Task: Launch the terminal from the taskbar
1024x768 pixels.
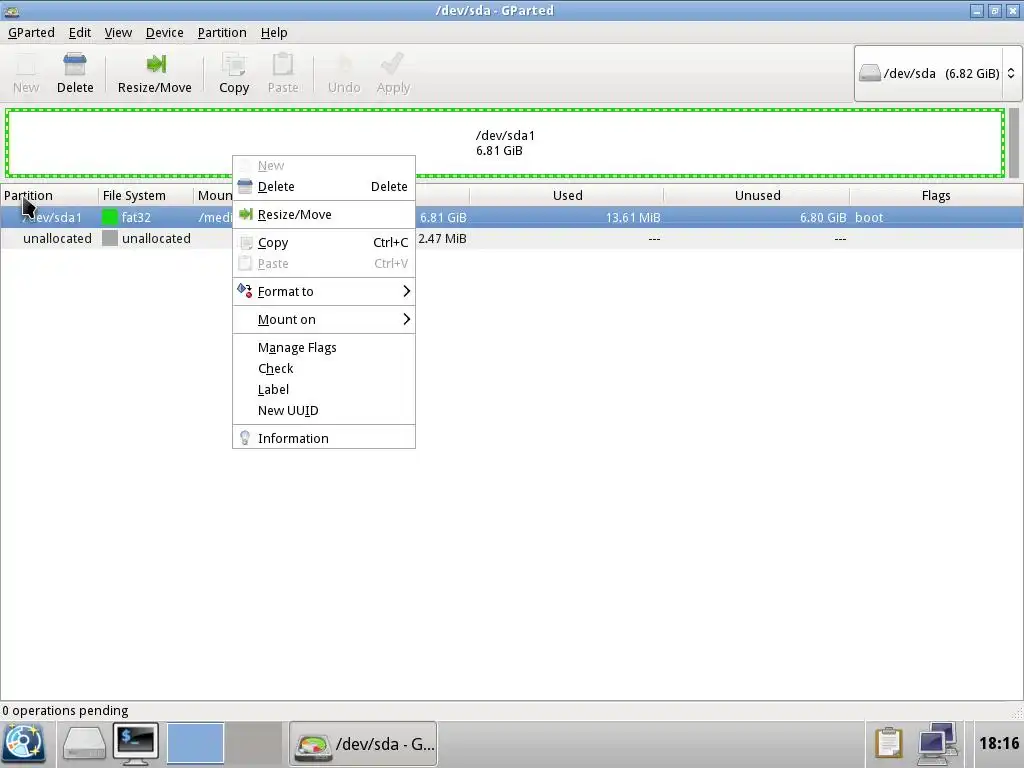Action: [136, 743]
